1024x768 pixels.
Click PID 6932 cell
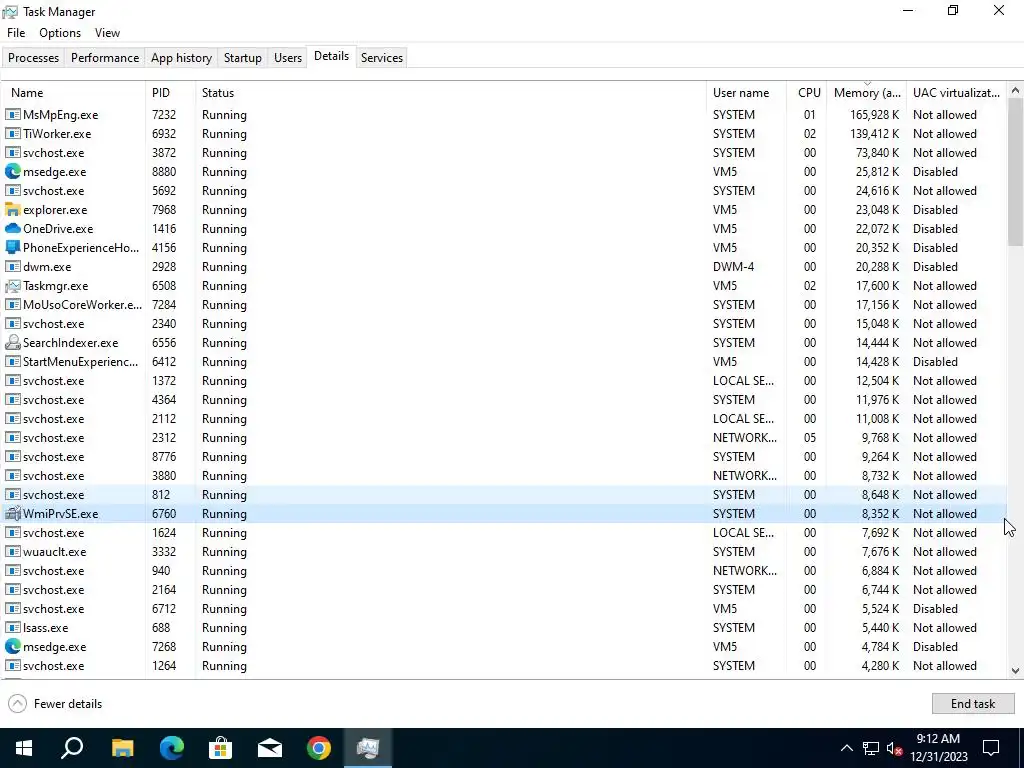tap(164, 134)
